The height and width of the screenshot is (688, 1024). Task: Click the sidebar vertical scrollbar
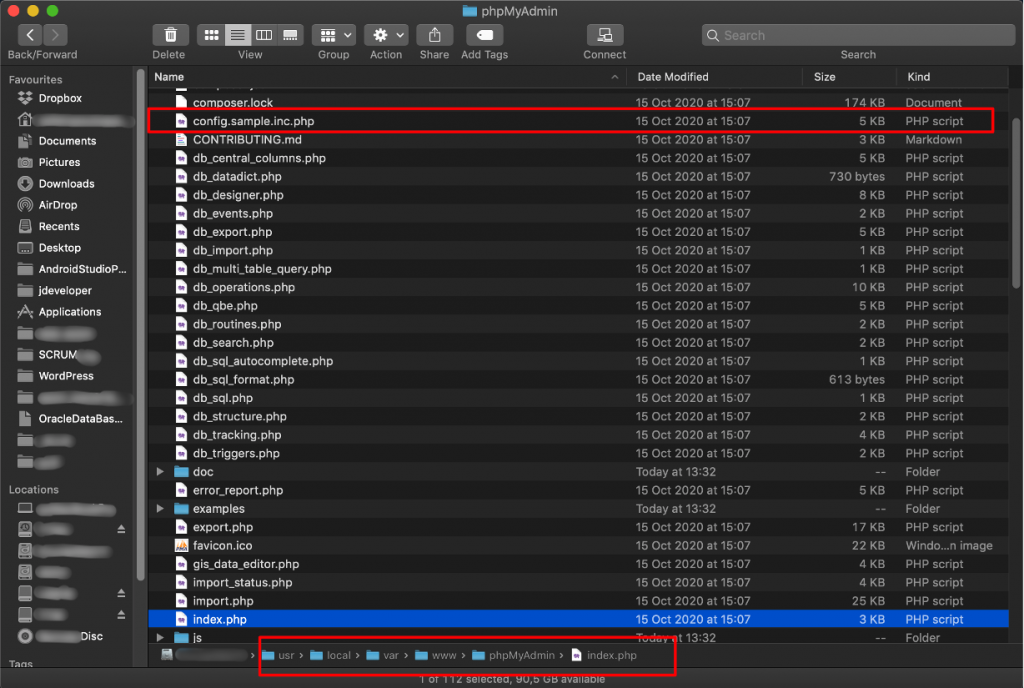pos(140,324)
